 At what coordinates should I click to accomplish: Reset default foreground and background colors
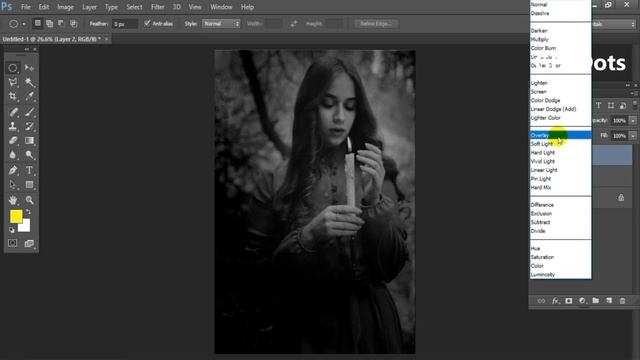[x=12, y=230]
